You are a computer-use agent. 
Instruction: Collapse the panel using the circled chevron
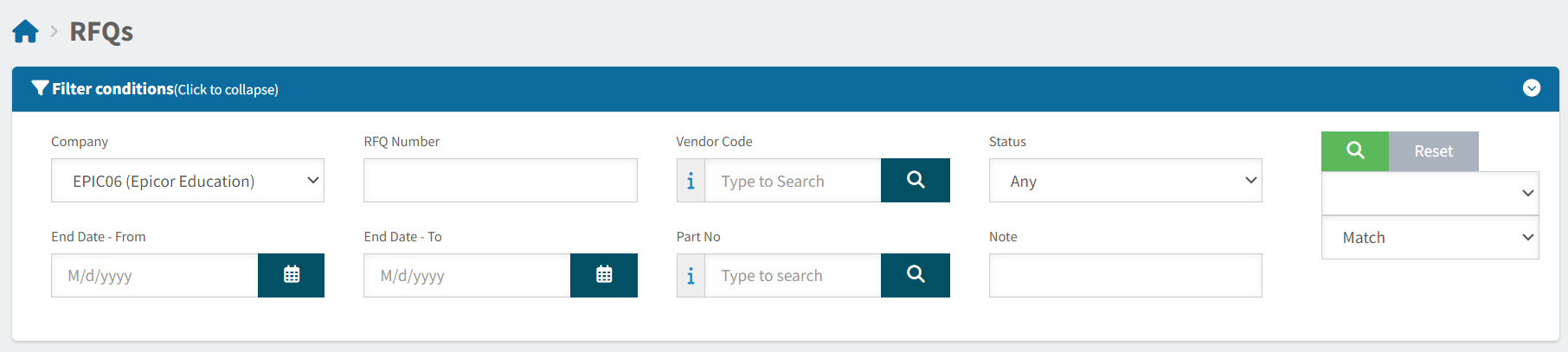click(x=1531, y=88)
